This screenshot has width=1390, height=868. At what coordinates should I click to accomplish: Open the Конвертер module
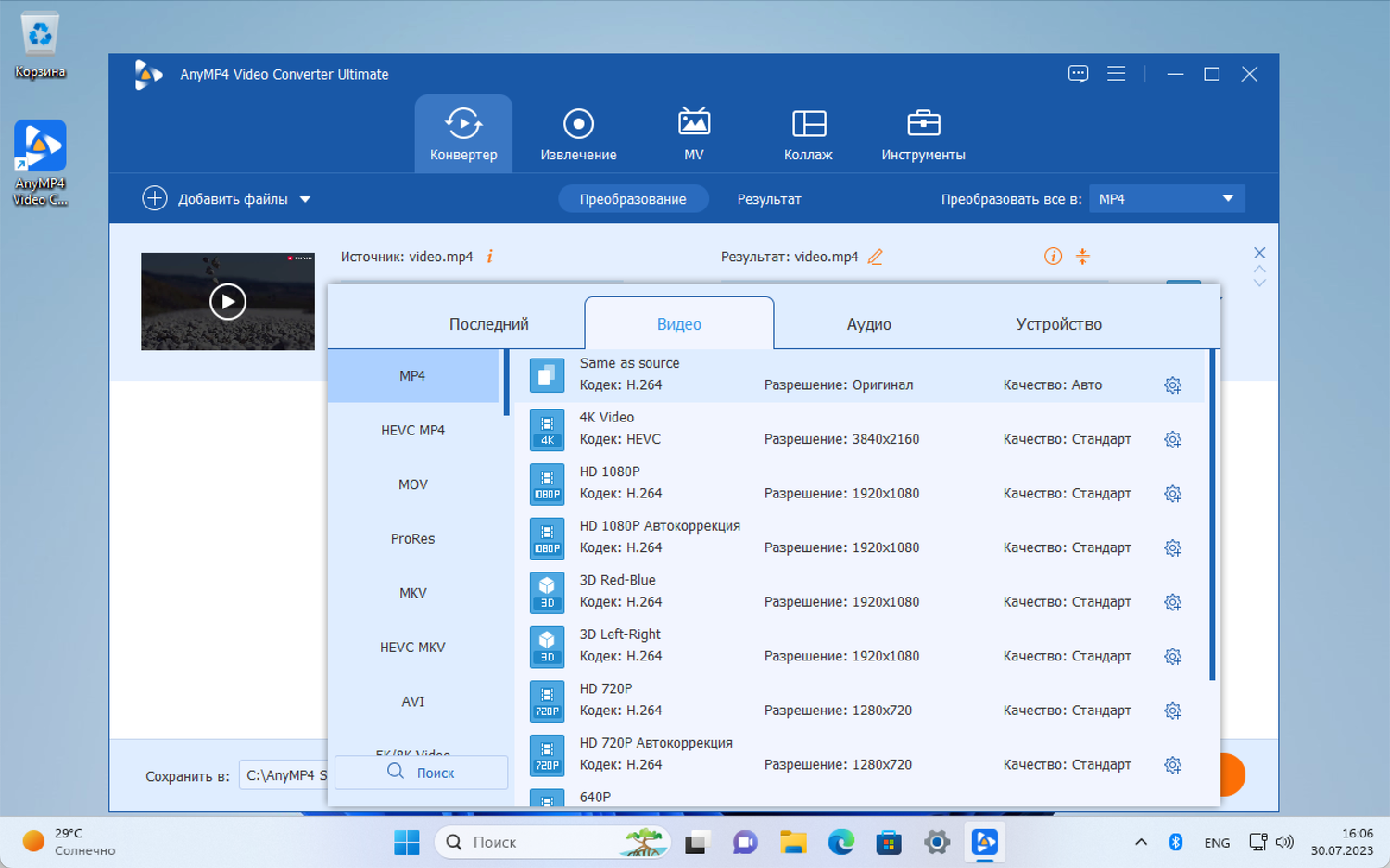[x=463, y=134]
